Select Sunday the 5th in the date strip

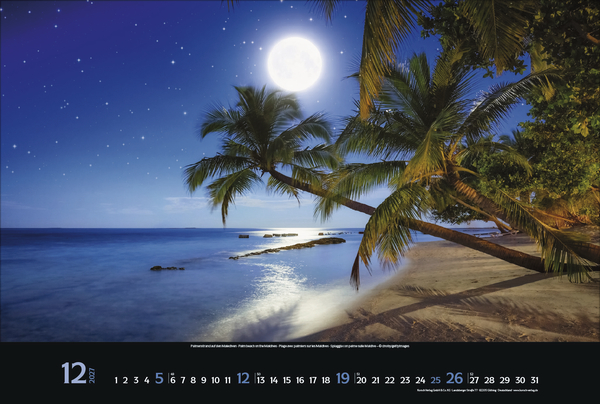(159, 379)
